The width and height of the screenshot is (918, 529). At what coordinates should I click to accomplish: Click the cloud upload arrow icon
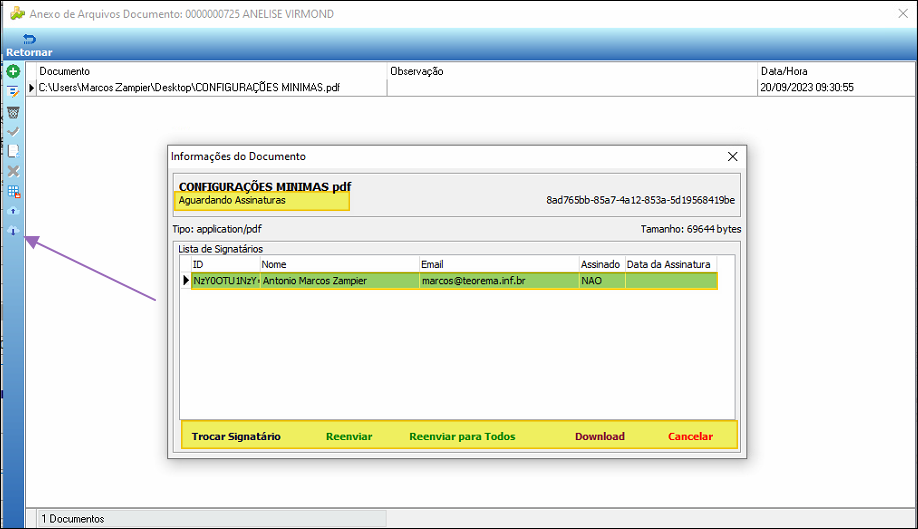point(13,211)
